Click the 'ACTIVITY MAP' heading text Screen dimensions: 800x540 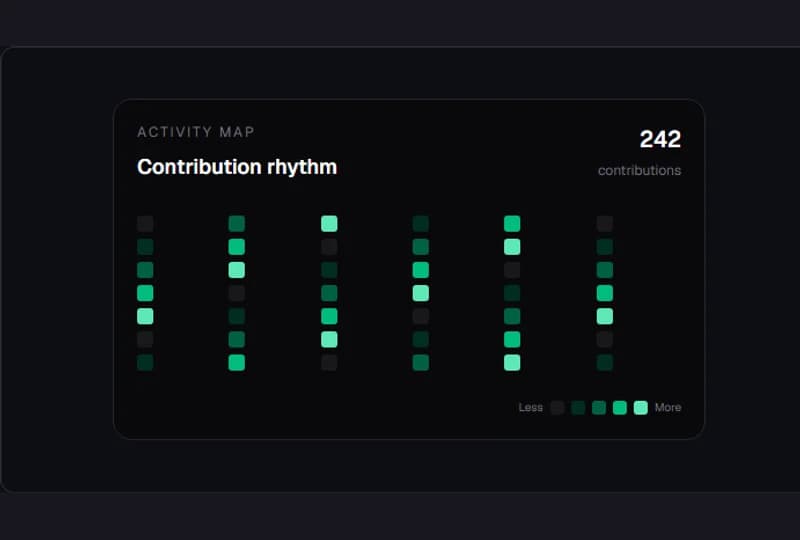point(196,132)
